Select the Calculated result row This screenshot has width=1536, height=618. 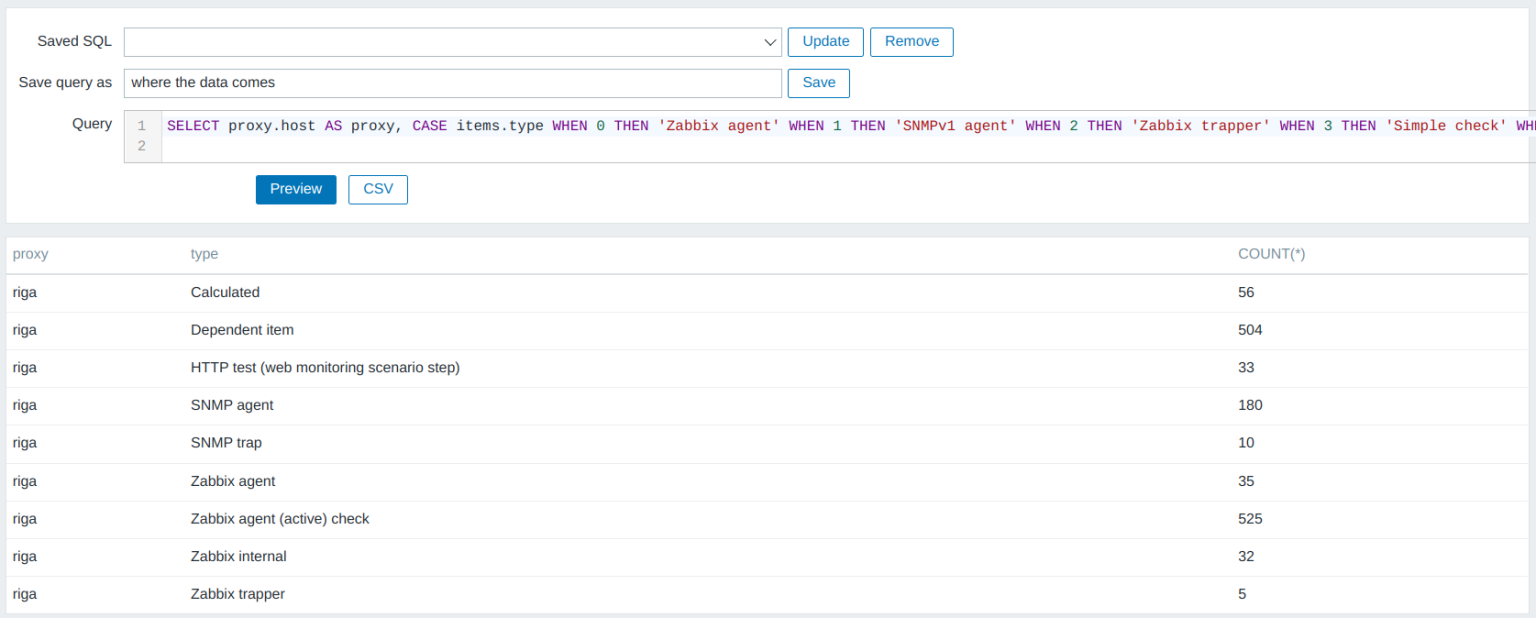[x=224, y=292]
